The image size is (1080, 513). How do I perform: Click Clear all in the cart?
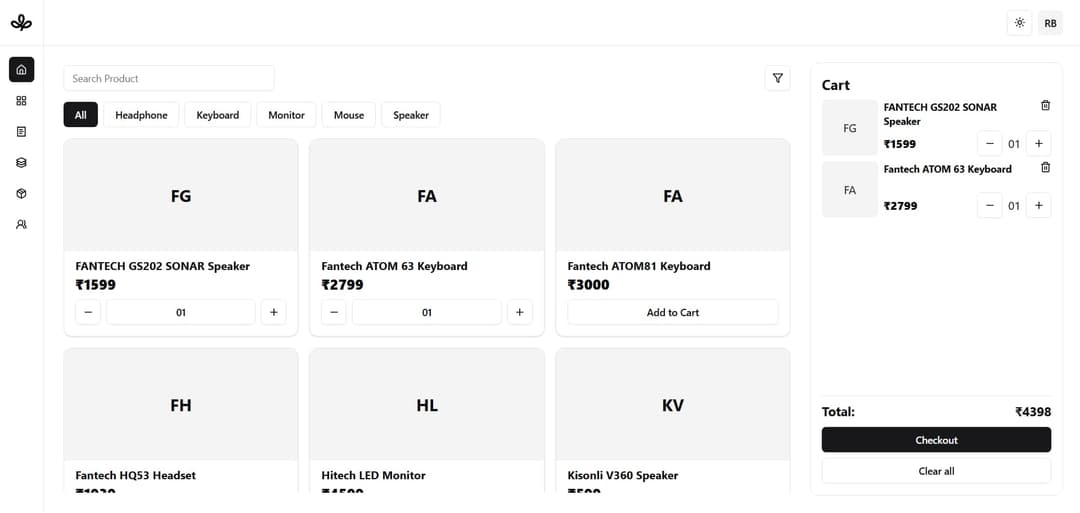(936, 471)
